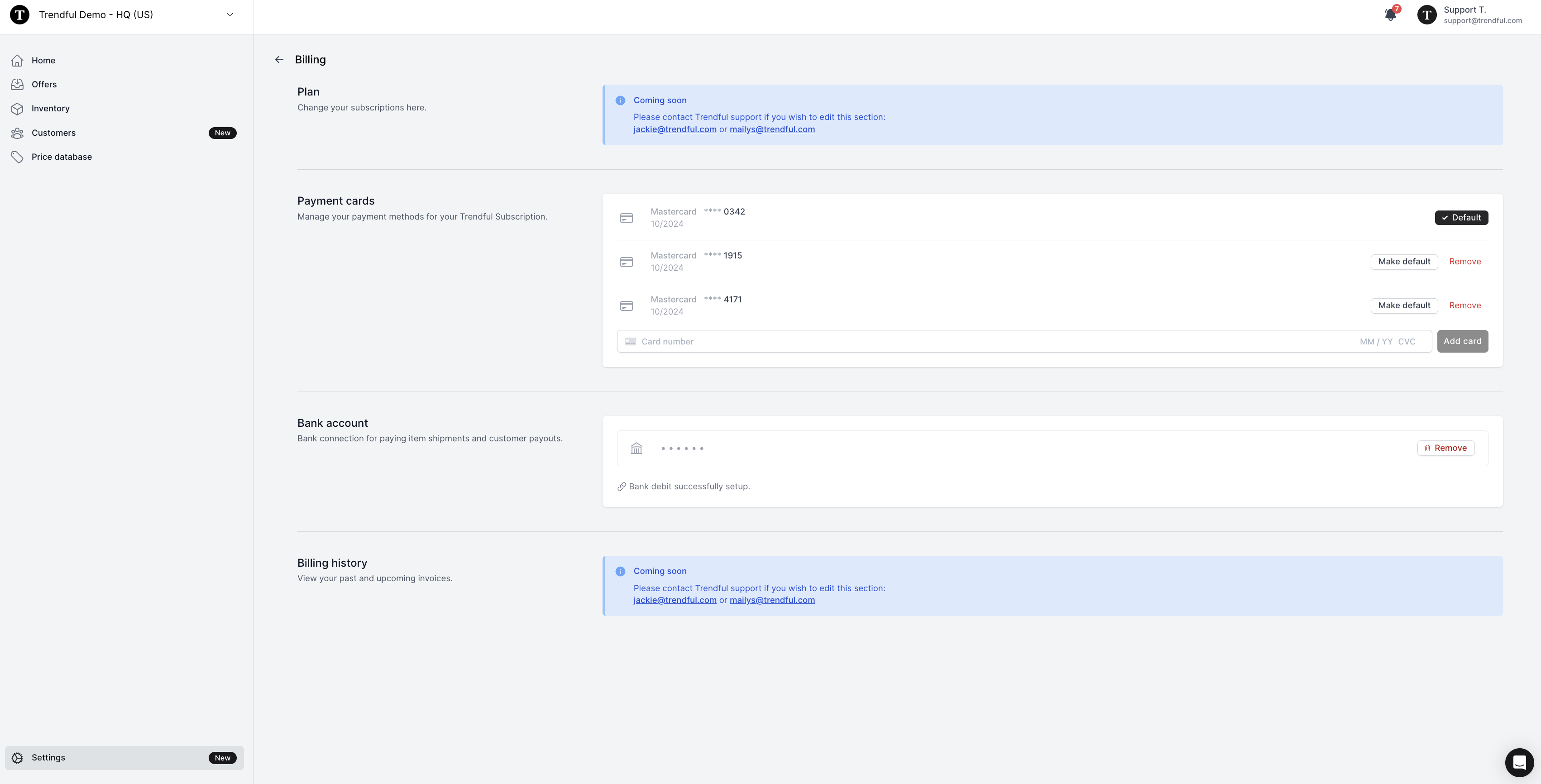Click the Home house icon
Image resolution: width=1541 pixels, height=784 pixels.
[x=17, y=60]
